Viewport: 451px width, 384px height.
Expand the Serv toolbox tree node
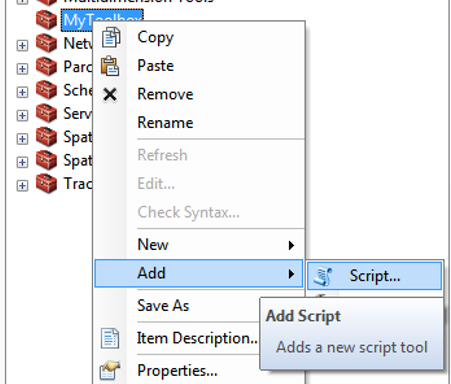coord(22,116)
